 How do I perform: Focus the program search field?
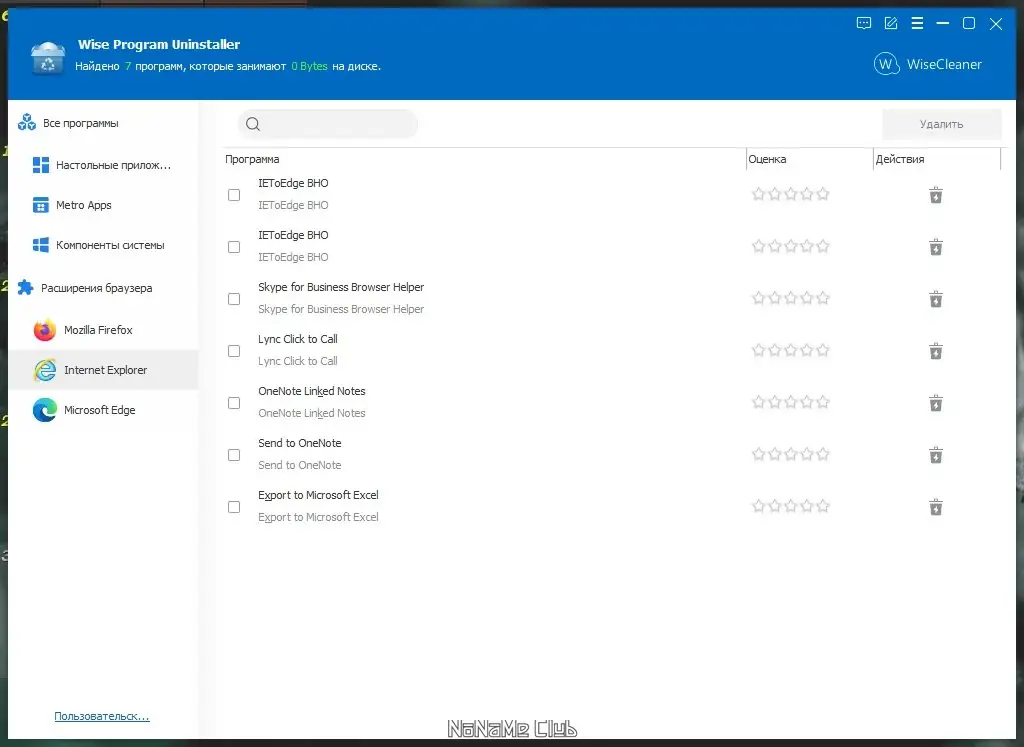[x=327, y=124]
